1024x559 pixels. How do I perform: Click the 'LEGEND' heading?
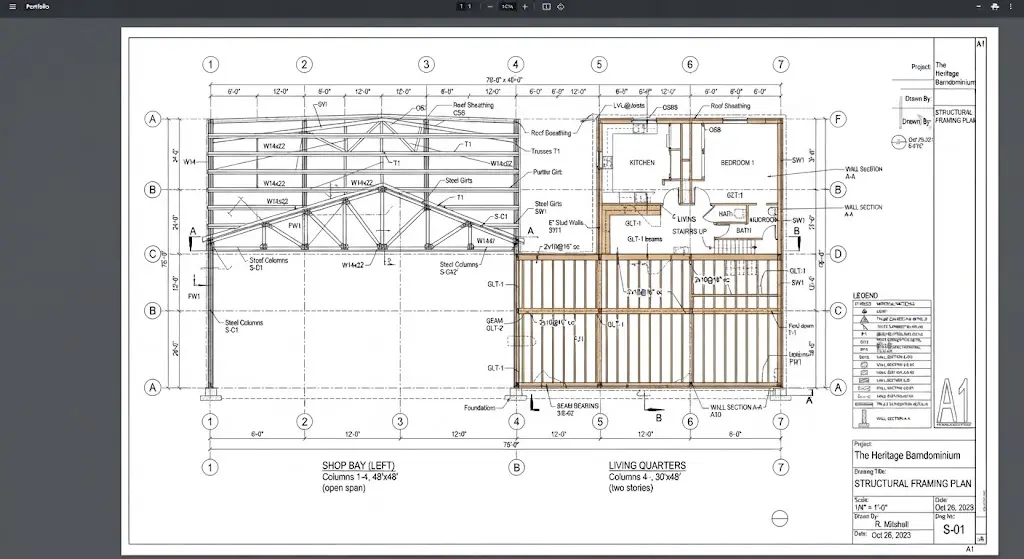click(865, 296)
